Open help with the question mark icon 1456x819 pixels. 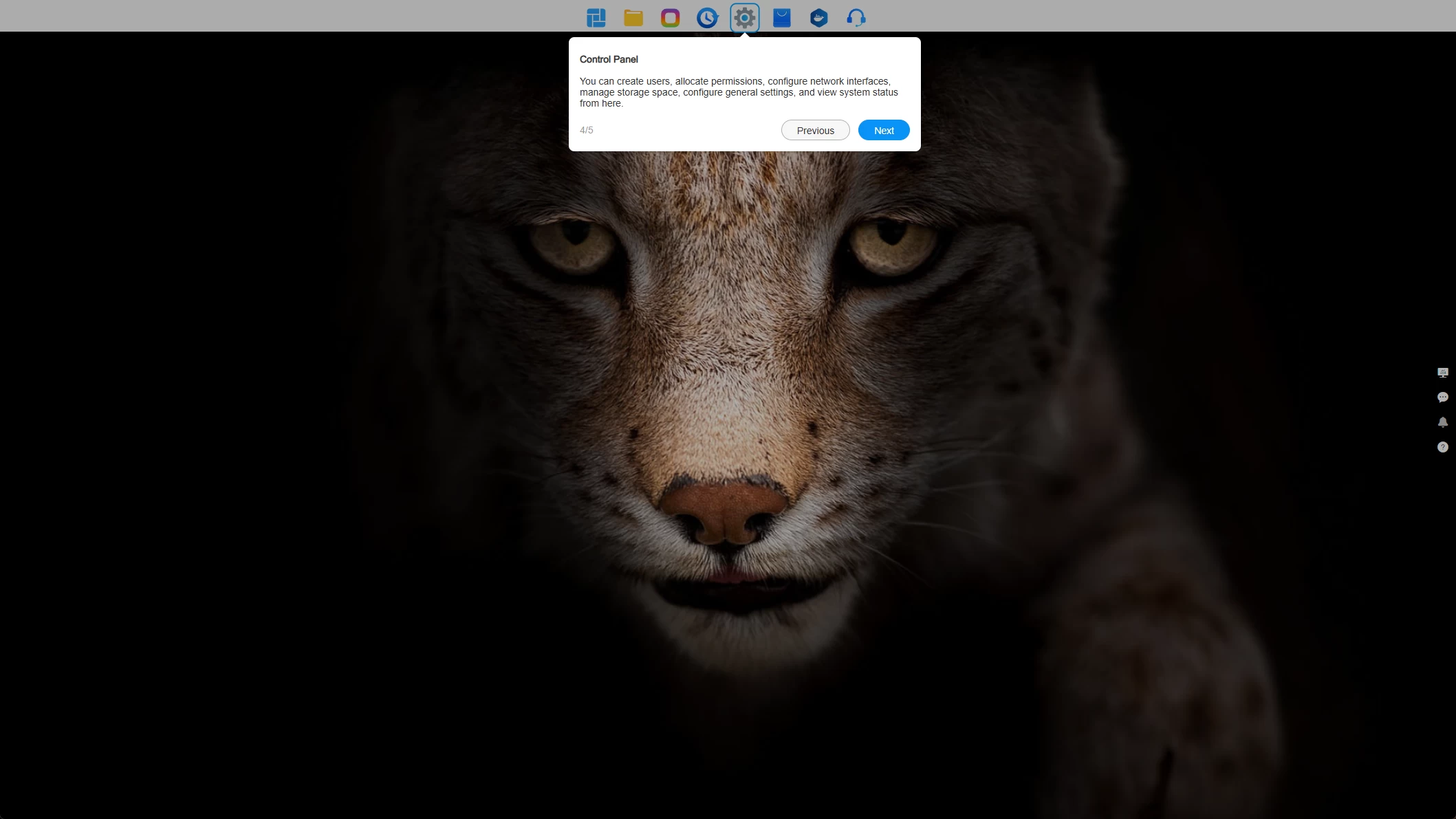(1443, 447)
